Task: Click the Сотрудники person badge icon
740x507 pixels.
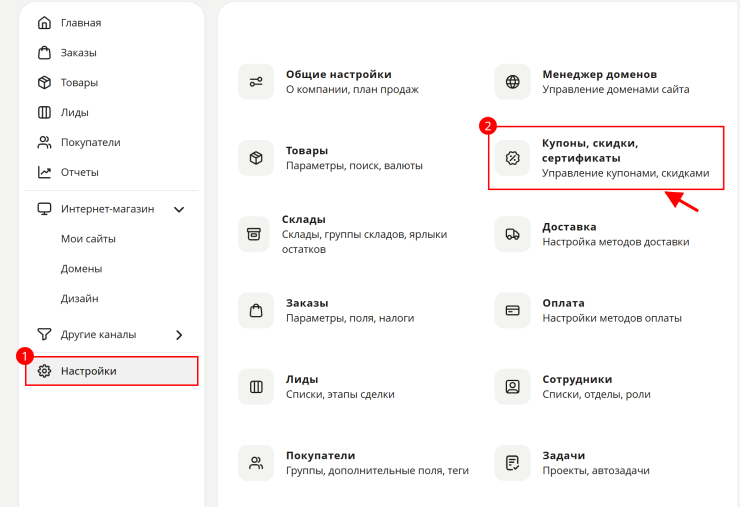Action: 513,387
